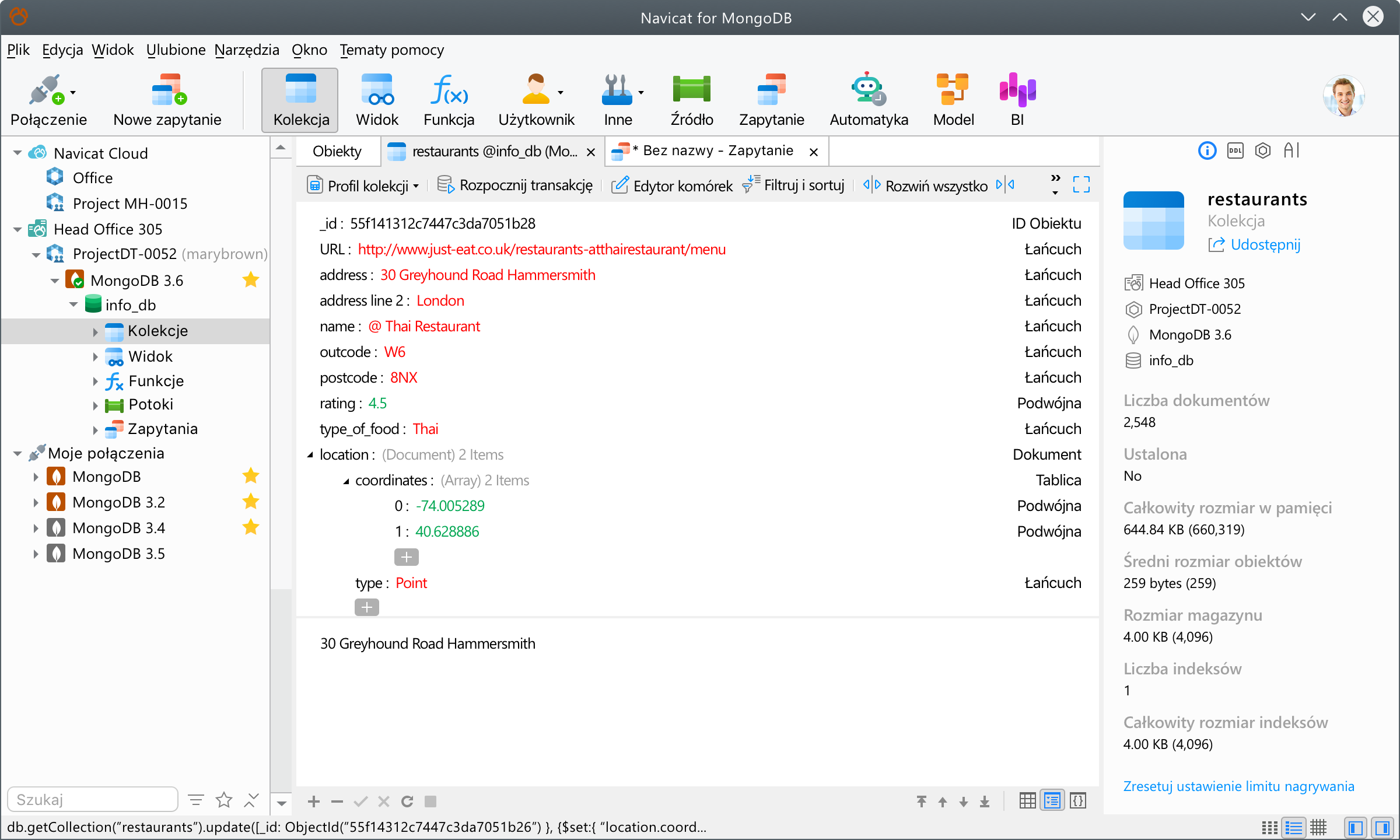Collapse the MongoDB 3.6 connection node
The height and width of the screenshot is (840, 1400).
pyautogui.click(x=55, y=281)
